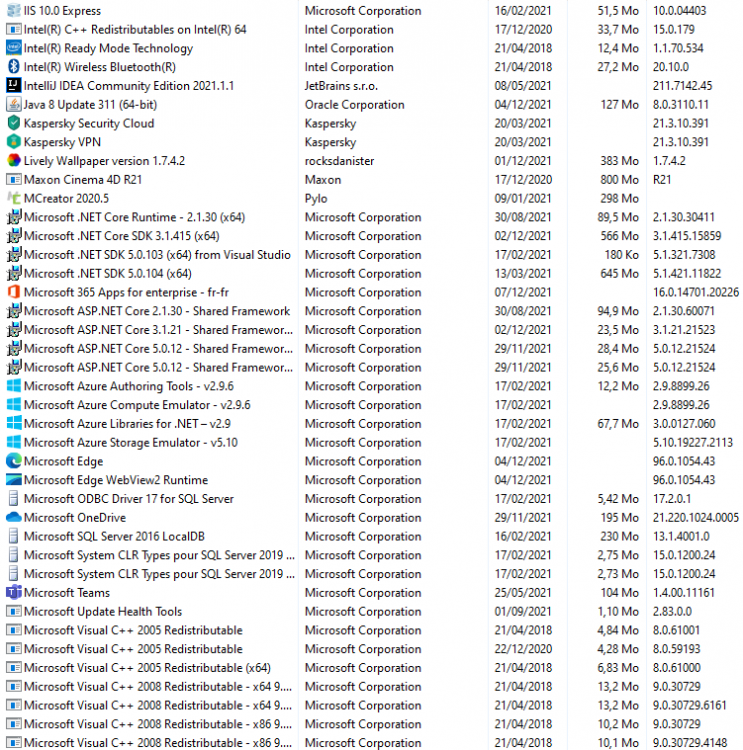This screenshot has height=750, width=743.
Task: Click the Microsoft 365 Apps Office icon
Action: 13,292
